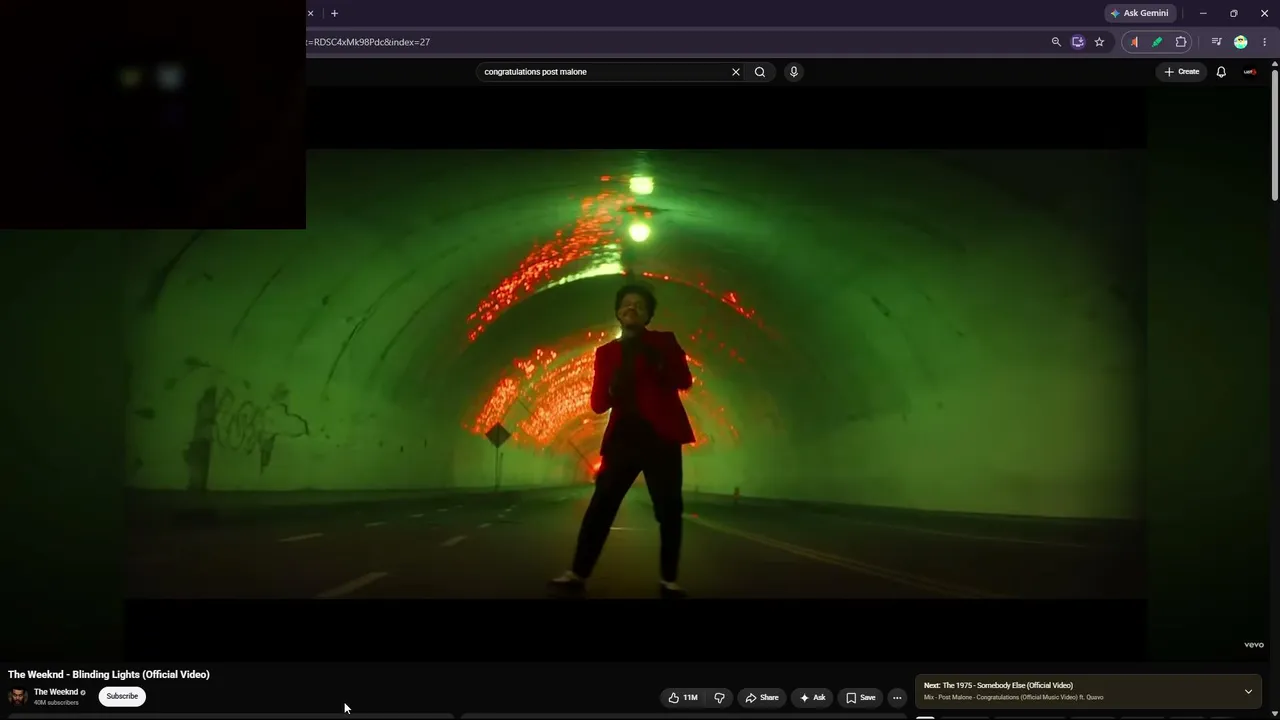
Task: Click 'Next: The 1975 - Somebody Else' text
Action: (998, 686)
